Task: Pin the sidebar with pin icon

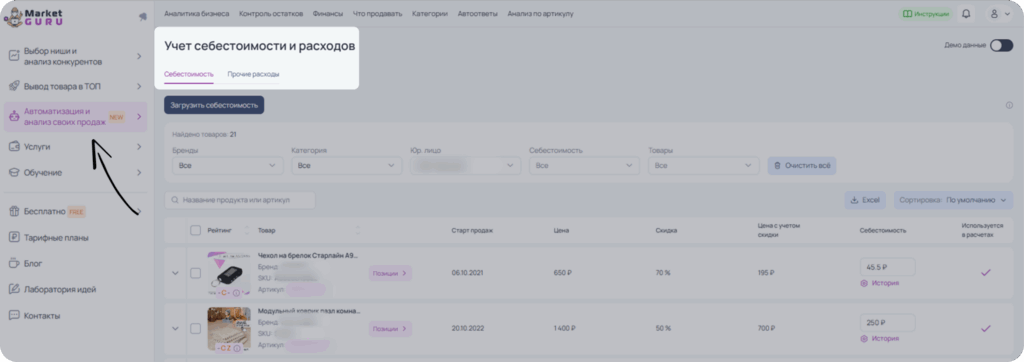Action: pos(142,17)
